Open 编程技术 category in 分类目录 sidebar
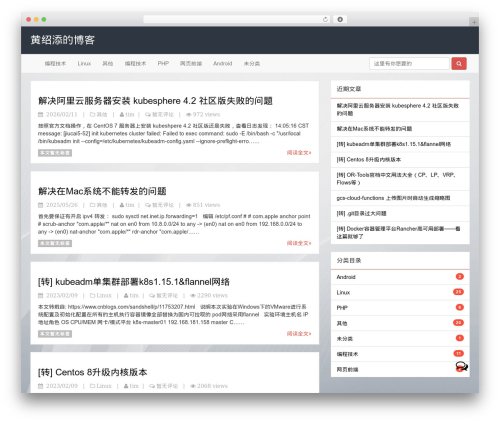This screenshot has height=423, width=500. pyautogui.click(x=347, y=354)
